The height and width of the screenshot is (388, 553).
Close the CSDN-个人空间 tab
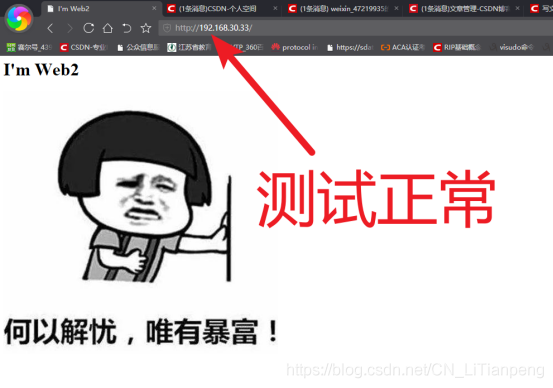275,8
